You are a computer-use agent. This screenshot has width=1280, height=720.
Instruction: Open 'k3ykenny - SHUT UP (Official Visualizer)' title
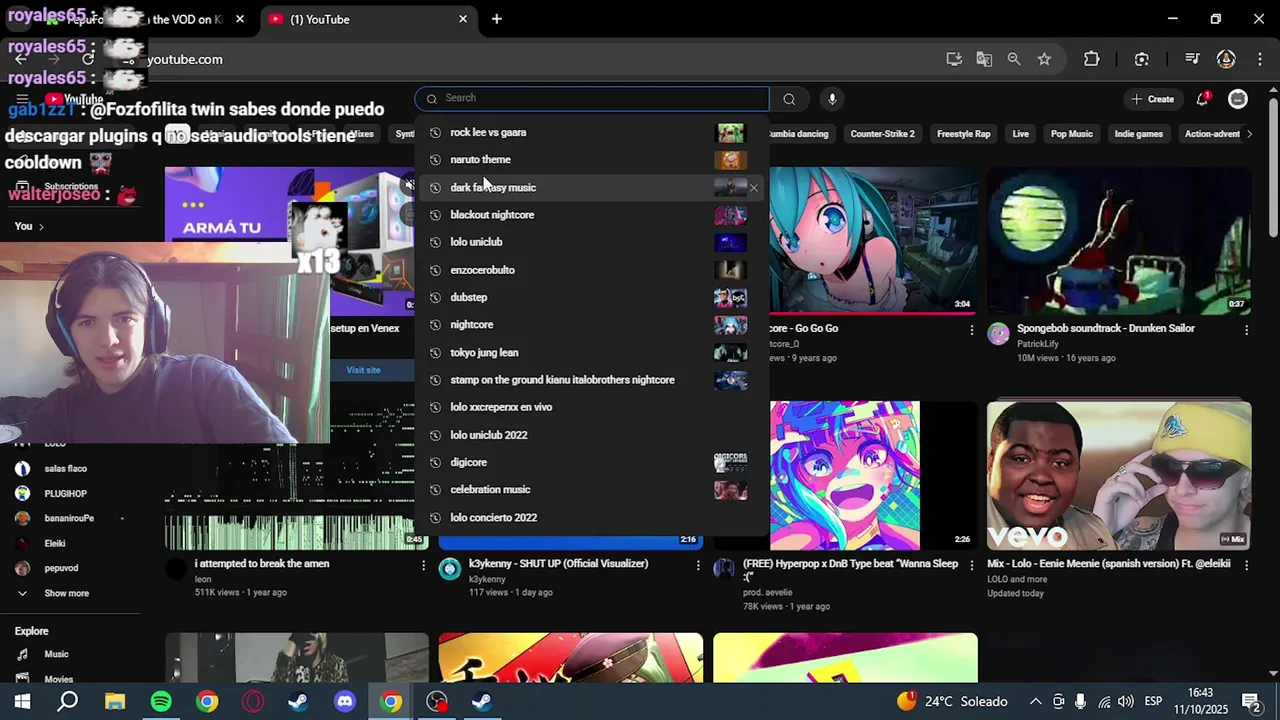point(558,564)
